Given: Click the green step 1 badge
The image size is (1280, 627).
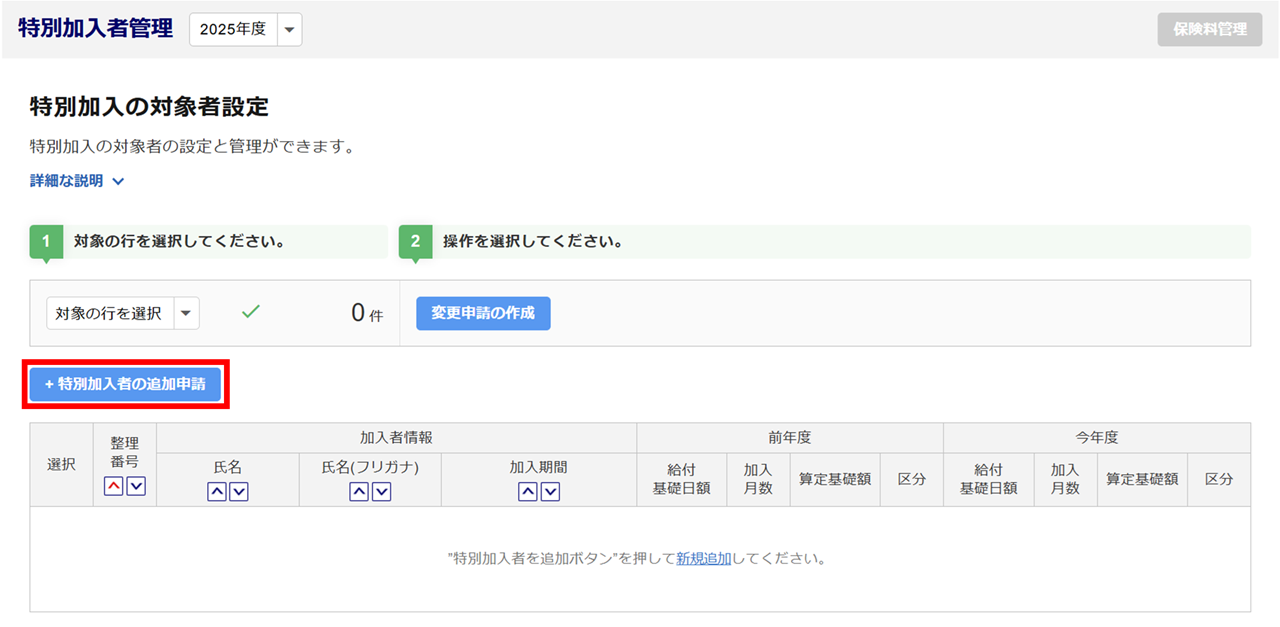Looking at the screenshot, I should [x=46, y=242].
